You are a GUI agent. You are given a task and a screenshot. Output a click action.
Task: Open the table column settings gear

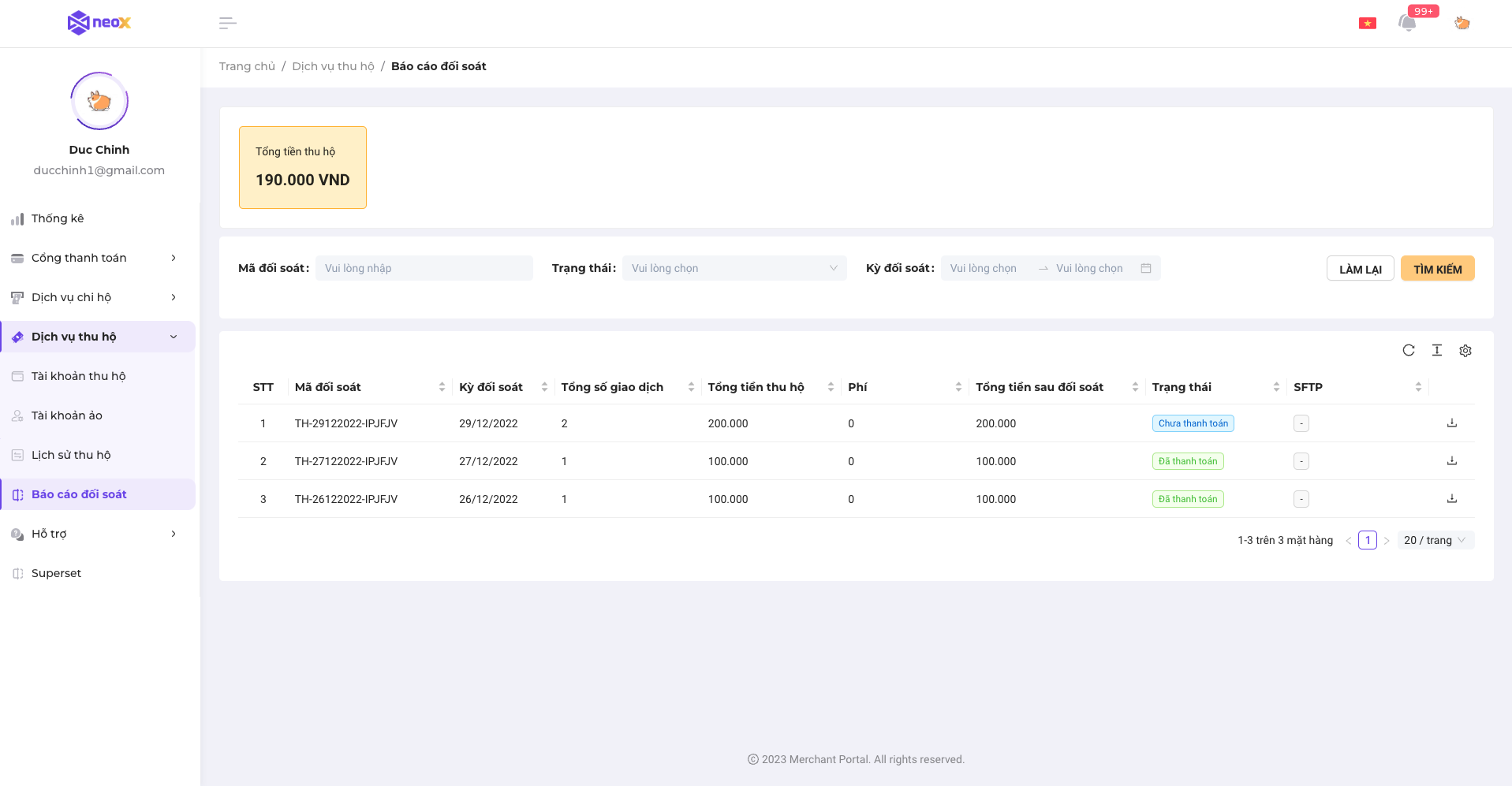[1465, 351]
